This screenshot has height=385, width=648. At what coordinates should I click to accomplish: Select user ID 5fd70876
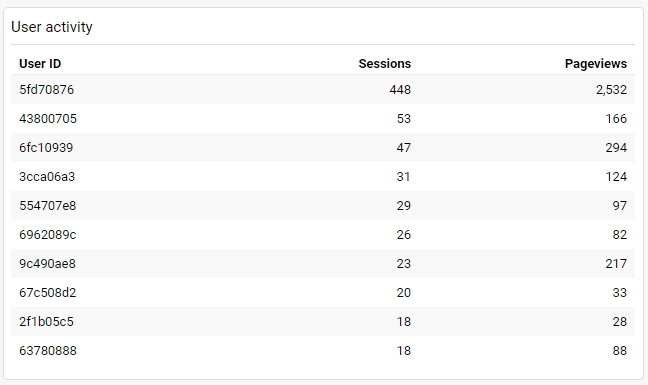pyautogui.click(x=46, y=90)
